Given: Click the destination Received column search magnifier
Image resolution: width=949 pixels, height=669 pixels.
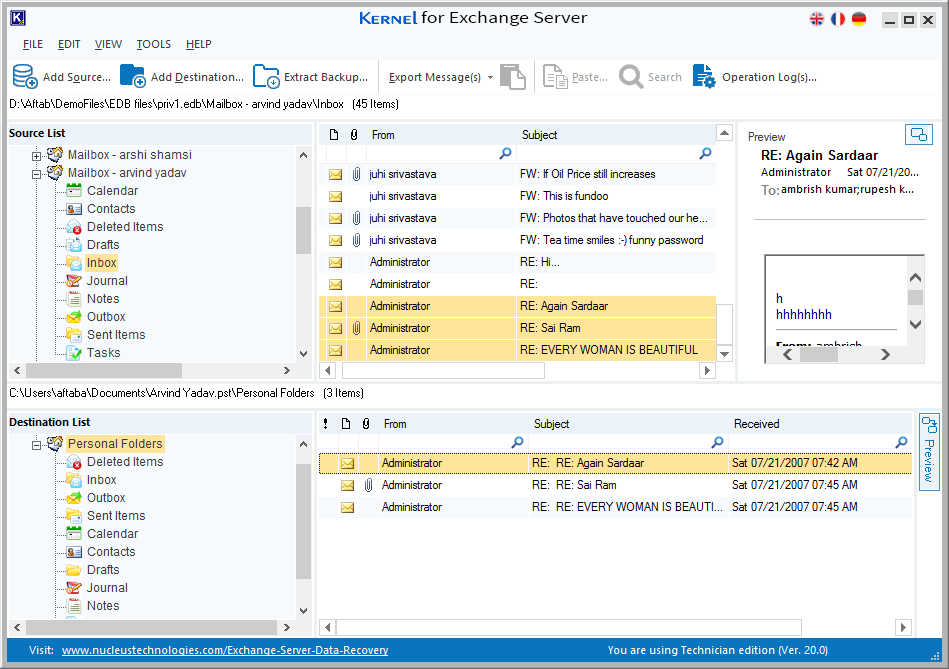Looking at the screenshot, I should 901,443.
